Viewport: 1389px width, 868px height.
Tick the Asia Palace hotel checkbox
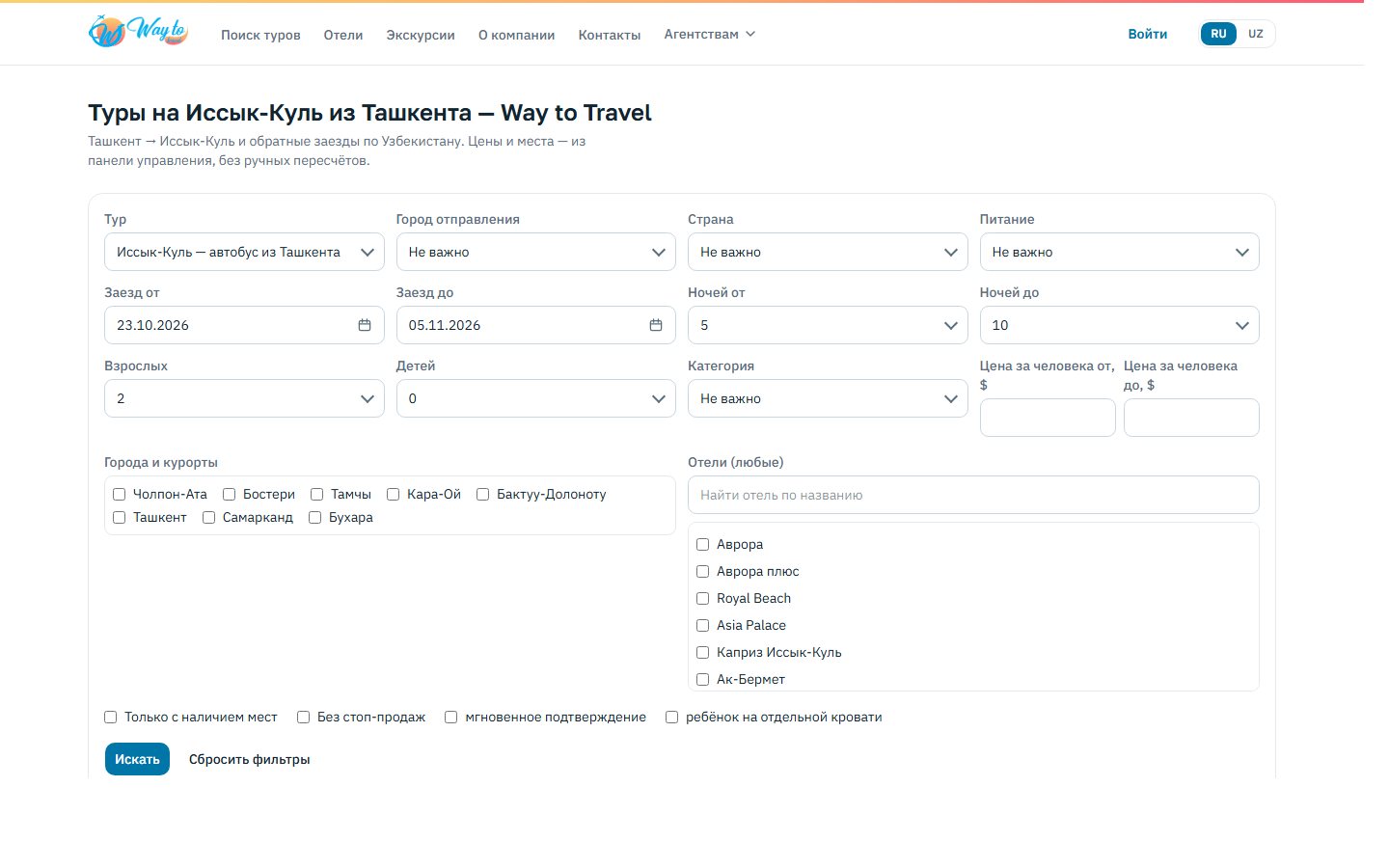click(x=703, y=626)
